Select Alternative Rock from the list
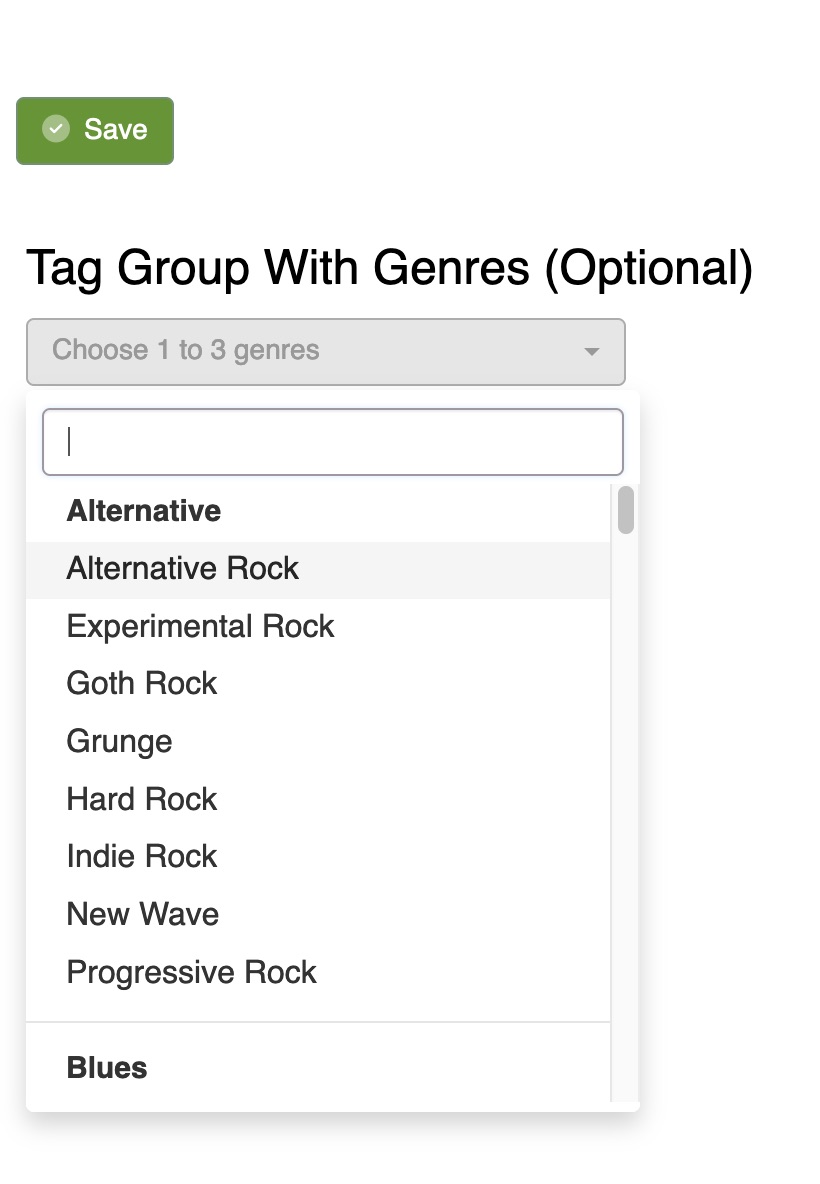820x1184 pixels. (183, 569)
